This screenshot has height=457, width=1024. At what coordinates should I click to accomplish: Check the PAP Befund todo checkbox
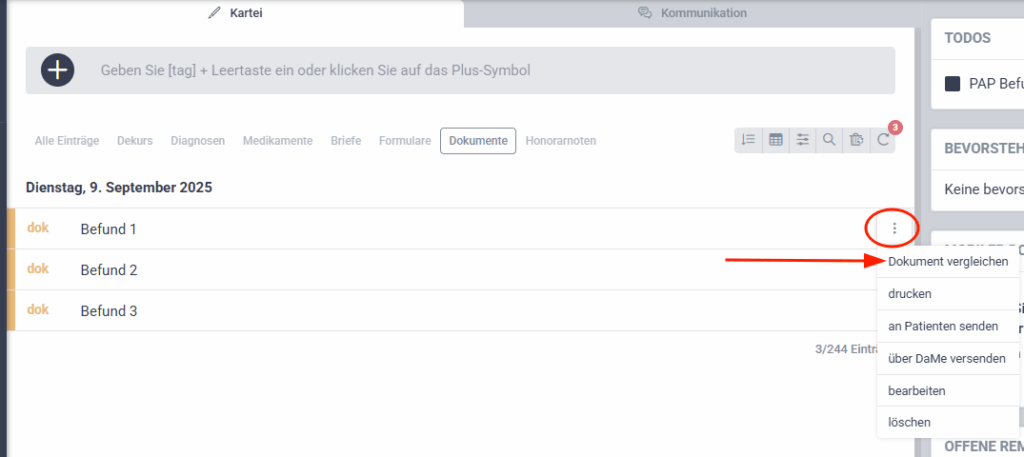952,84
